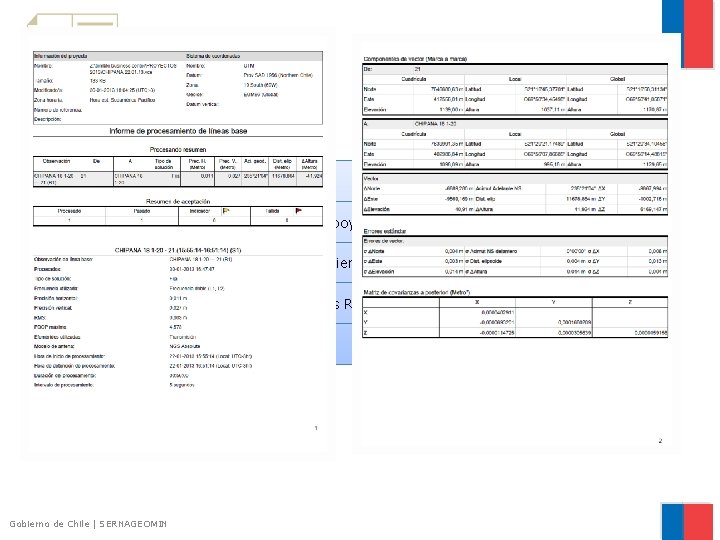This screenshot has height=540, width=720.
Task: Click page number 2 of the right report
Action: click(660, 441)
